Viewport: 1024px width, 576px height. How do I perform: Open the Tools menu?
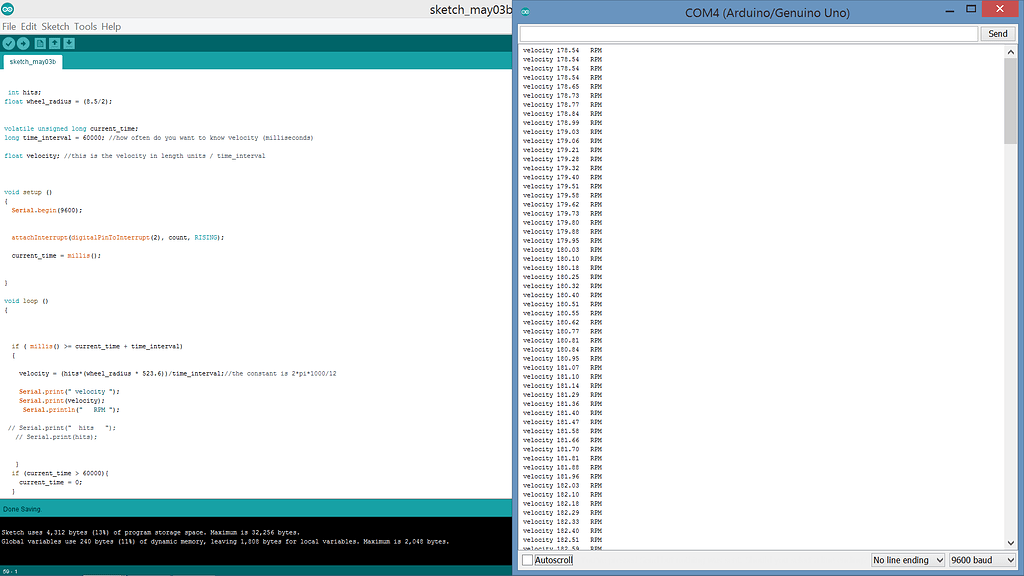[85, 26]
